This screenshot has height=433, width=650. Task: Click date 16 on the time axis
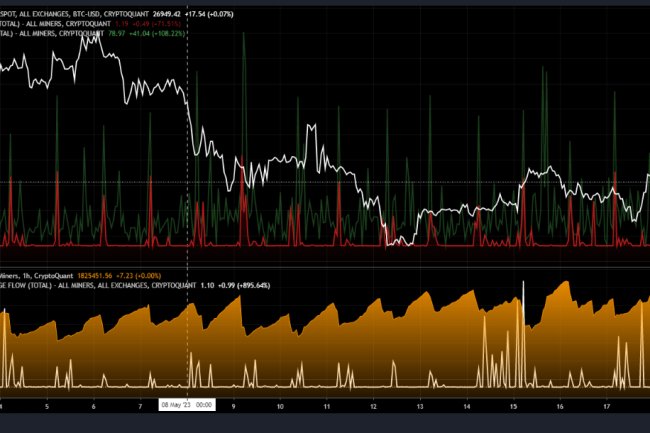(560, 406)
